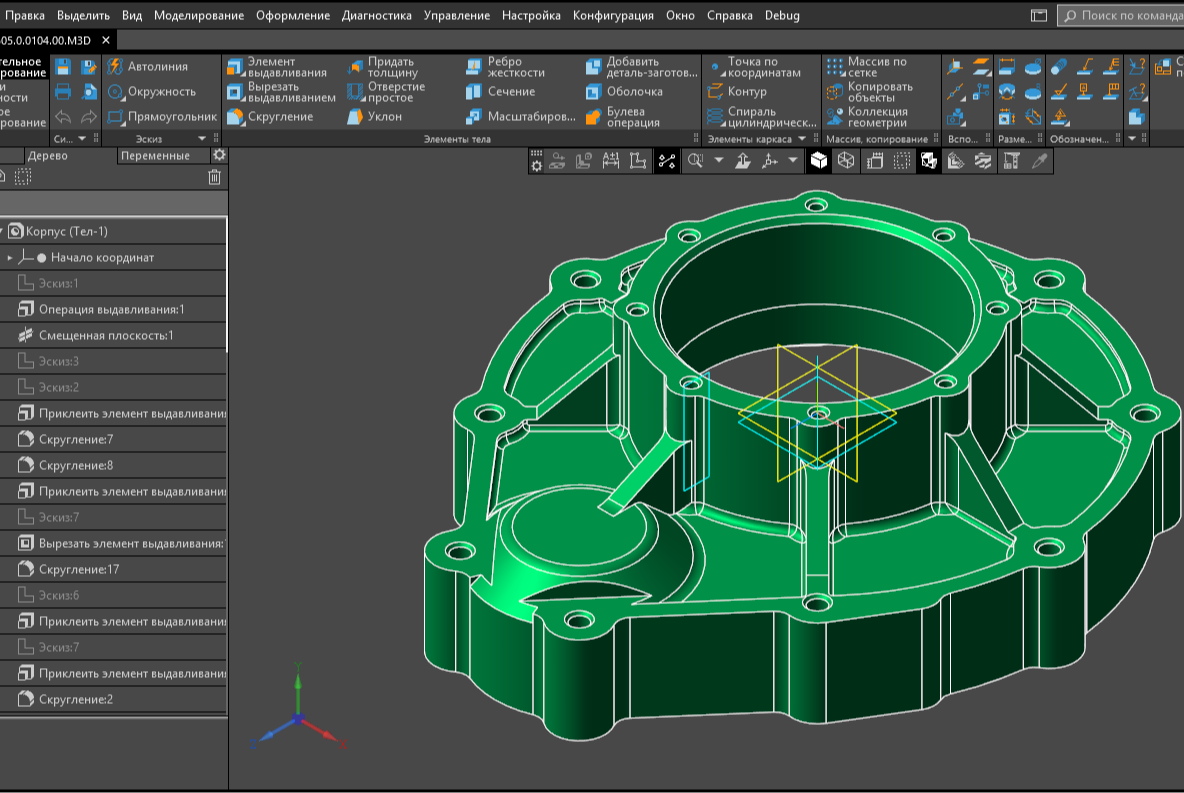Image resolution: width=1184 pixels, height=793 pixels.
Task: Click the print icon in toolbar
Action: [x=63, y=92]
